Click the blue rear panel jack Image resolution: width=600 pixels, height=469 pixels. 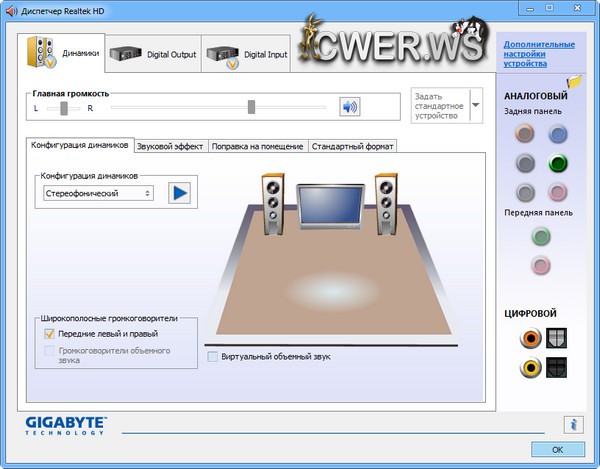(x=557, y=134)
